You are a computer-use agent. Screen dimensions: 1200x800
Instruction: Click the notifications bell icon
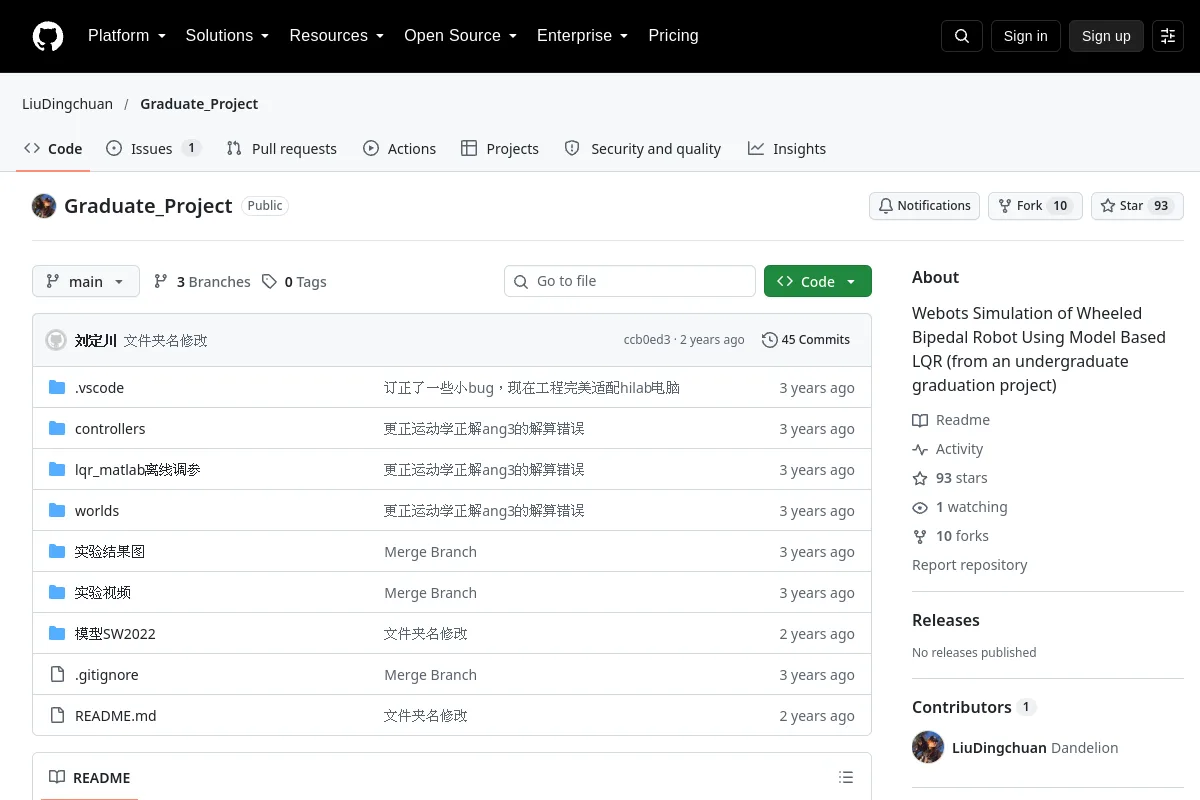(886, 206)
